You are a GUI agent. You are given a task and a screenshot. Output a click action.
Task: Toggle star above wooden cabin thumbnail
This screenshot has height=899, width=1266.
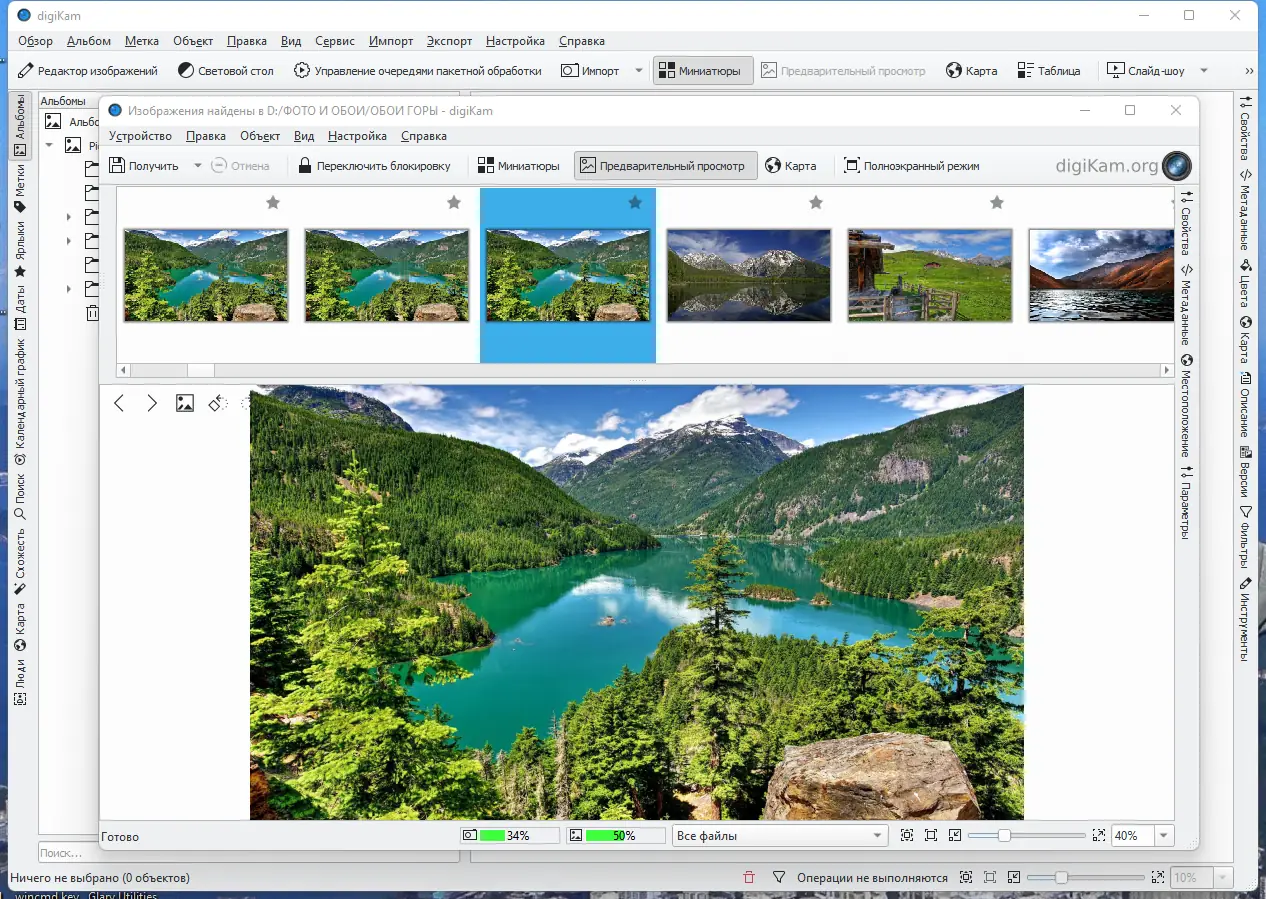click(x=997, y=203)
